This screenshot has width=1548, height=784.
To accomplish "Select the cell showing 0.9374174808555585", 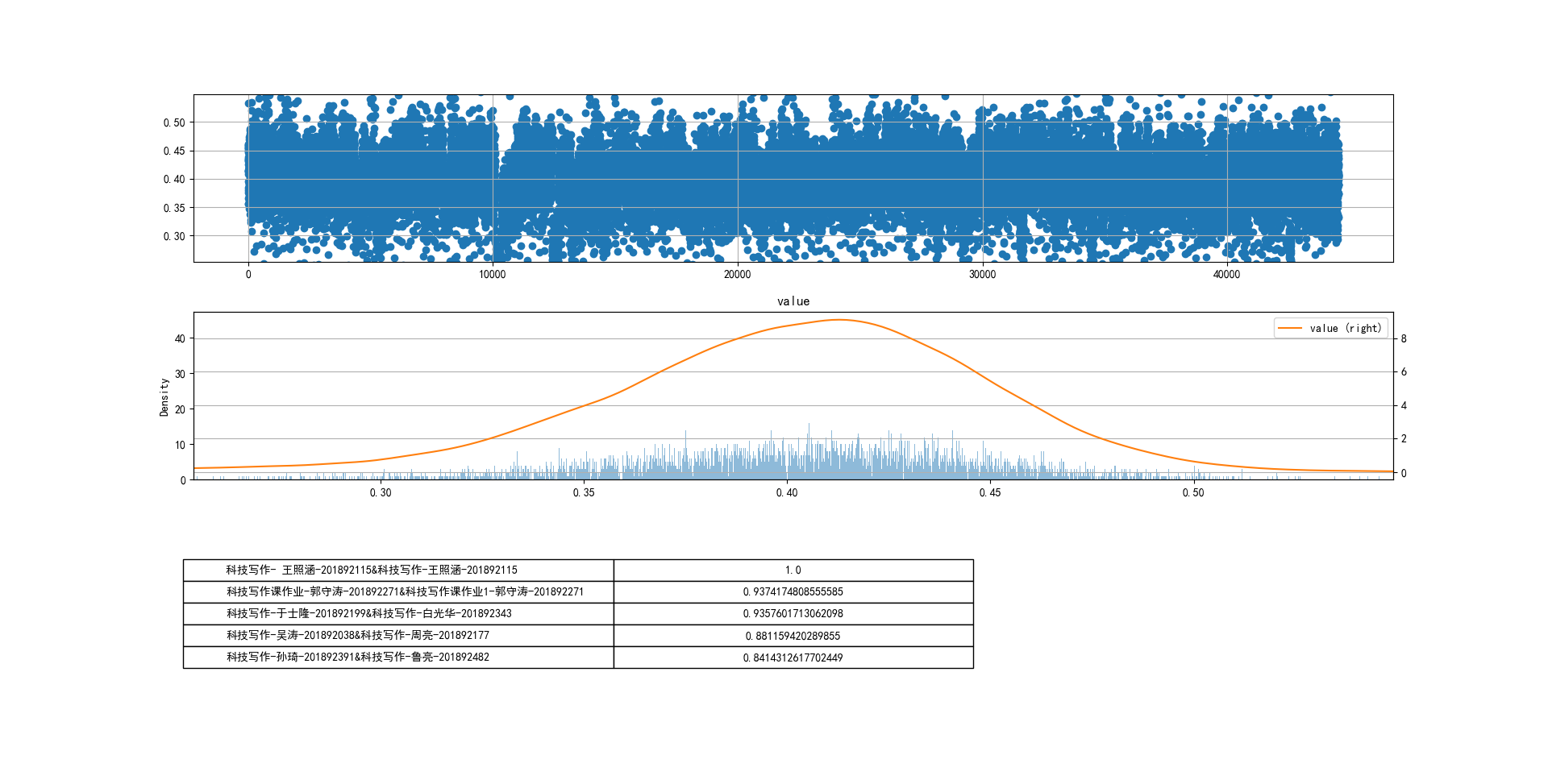I will [x=793, y=592].
